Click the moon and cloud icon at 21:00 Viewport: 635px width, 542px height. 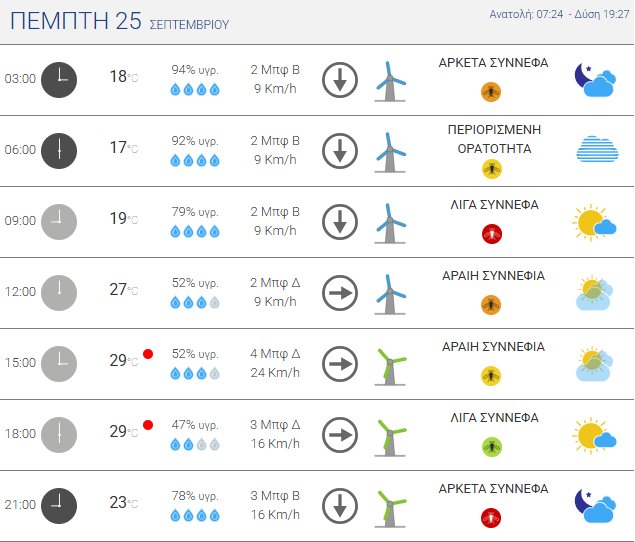point(595,506)
